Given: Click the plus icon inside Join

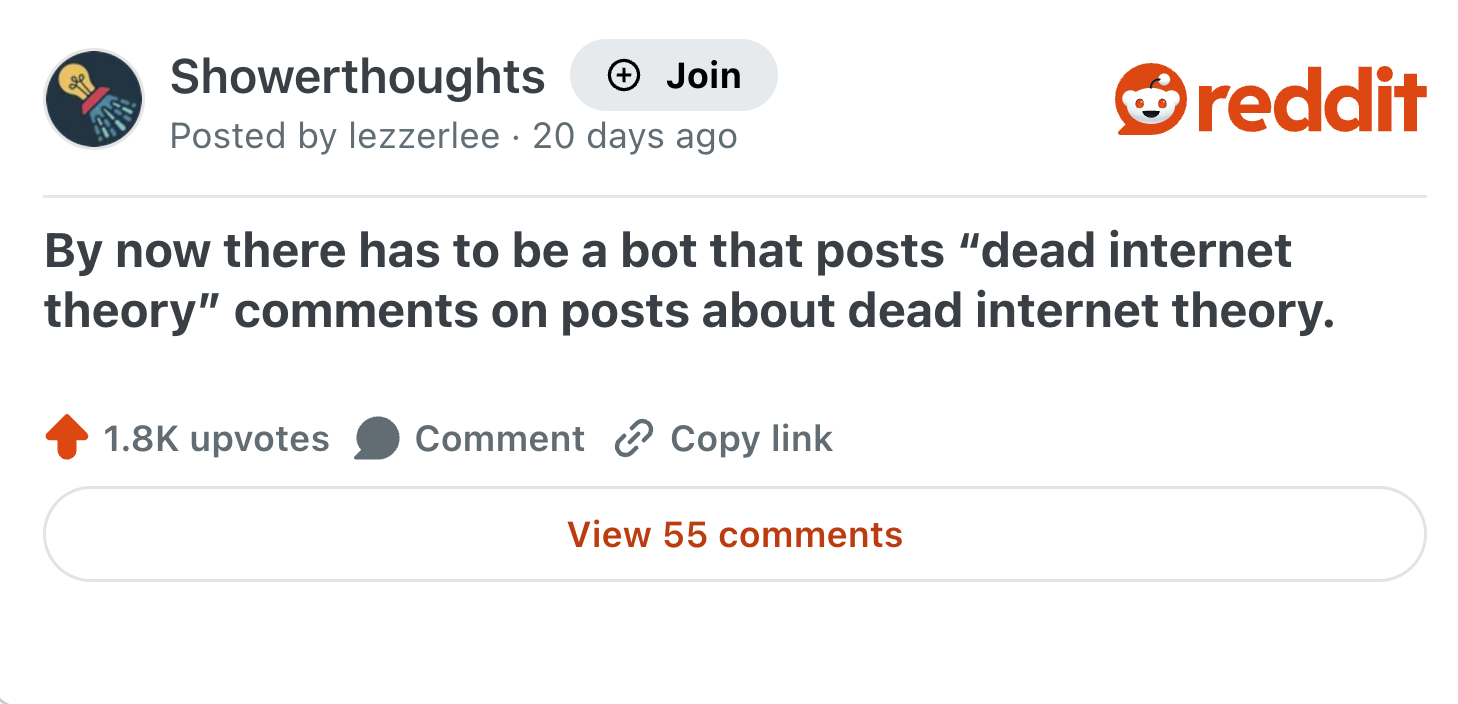Looking at the screenshot, I should point(624,75).
